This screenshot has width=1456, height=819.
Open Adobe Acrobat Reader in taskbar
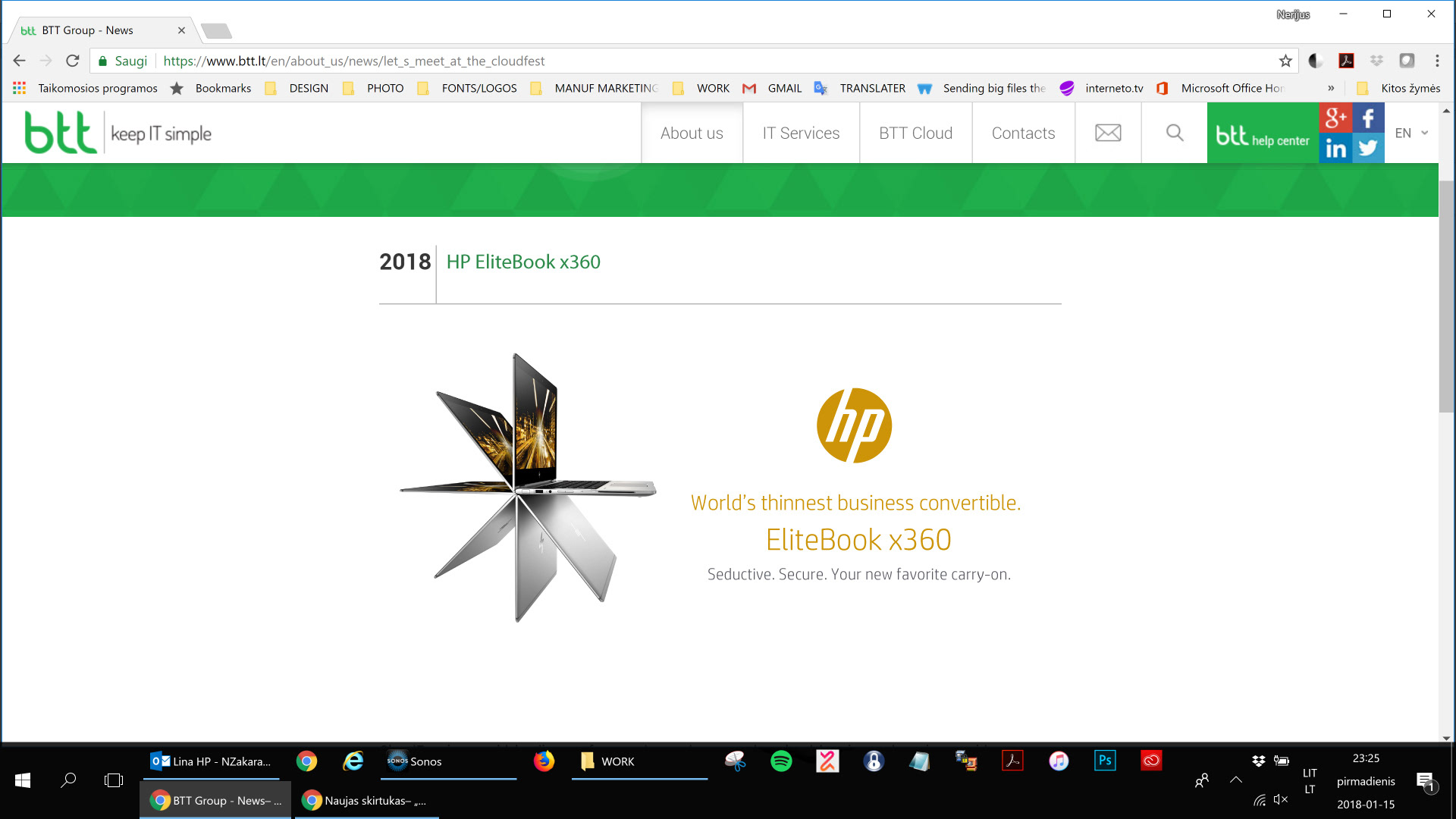(x=1012, y=761)
